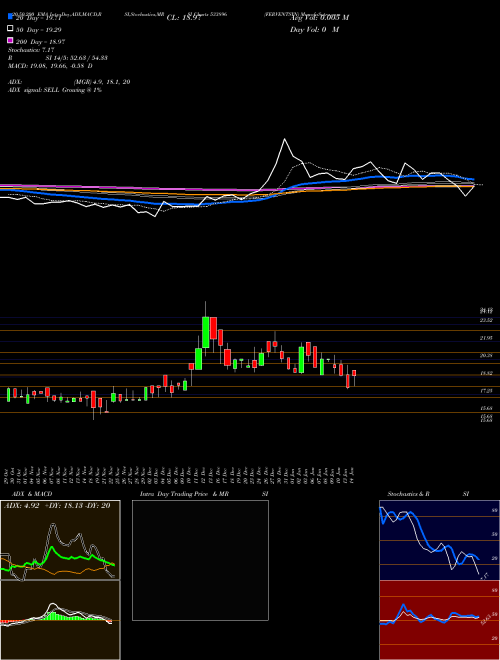Click the 'Stochastics & R' panel title
The height and width of the screenshot is (660, 500).
coord(408,494)
